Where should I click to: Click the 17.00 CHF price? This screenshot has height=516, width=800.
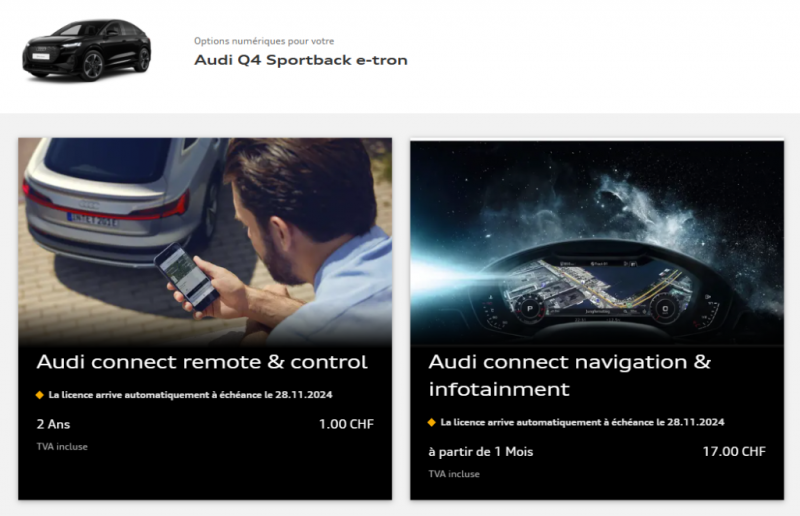tap(734, 452)
